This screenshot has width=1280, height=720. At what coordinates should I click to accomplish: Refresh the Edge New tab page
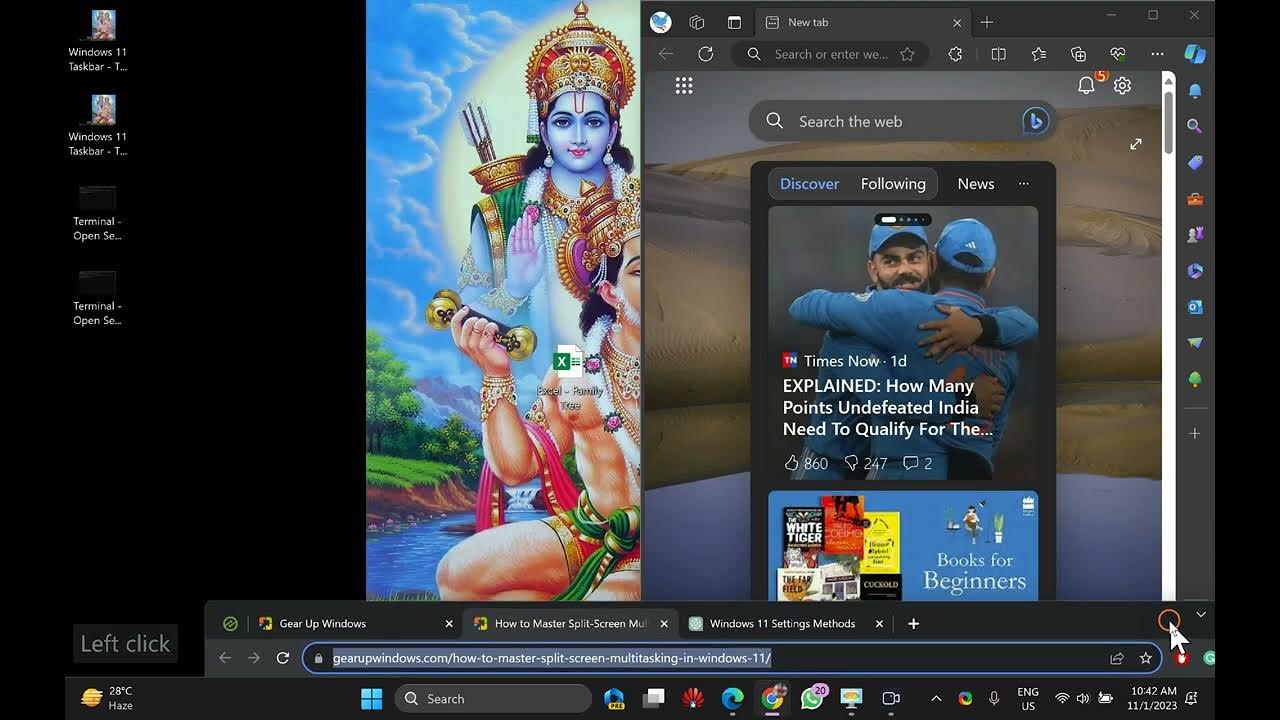point(705,54)
